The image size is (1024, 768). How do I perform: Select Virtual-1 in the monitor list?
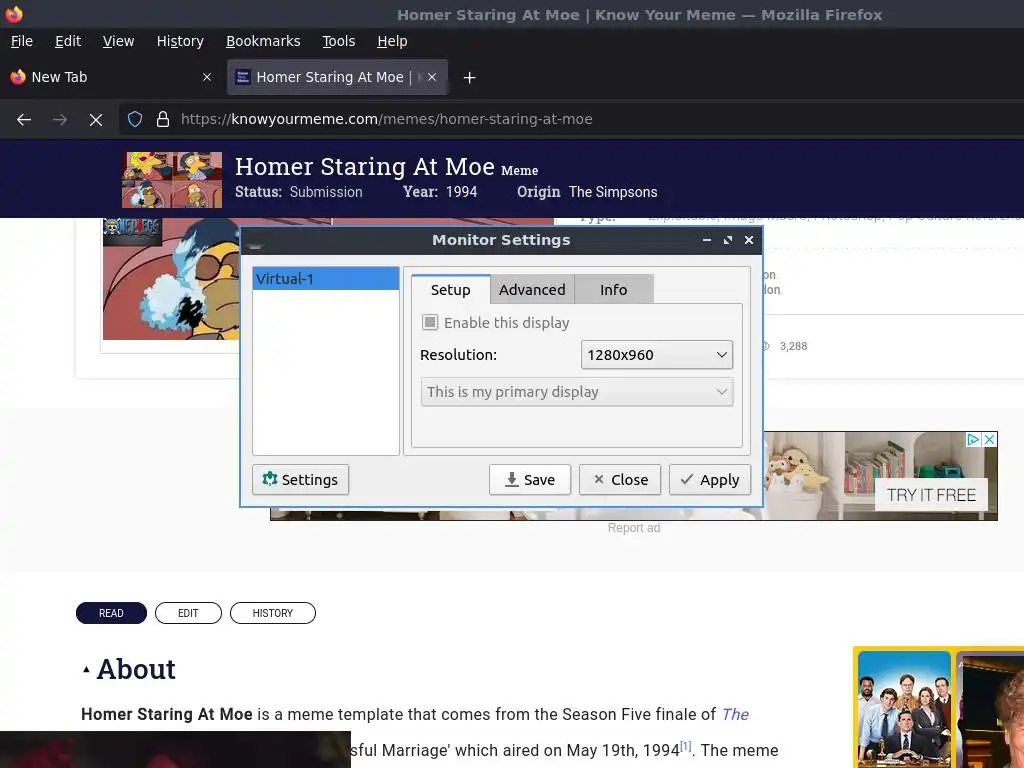click(326, 279)
